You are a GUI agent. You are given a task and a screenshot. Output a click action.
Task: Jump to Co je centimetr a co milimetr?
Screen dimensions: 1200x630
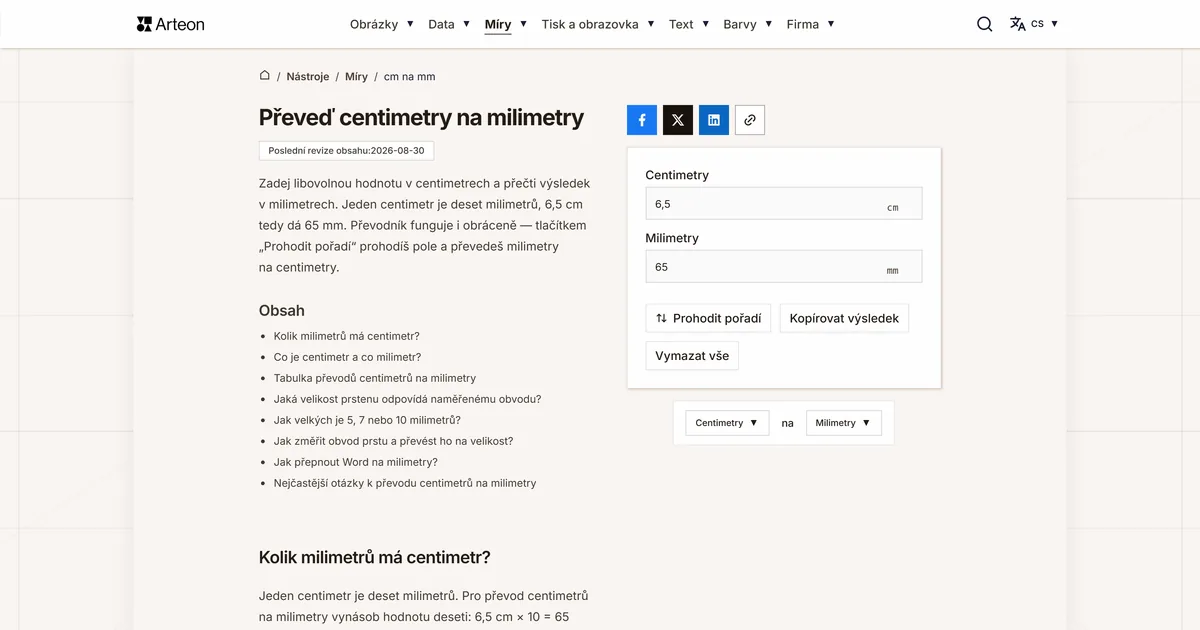pyautogui.click(x=347, y=357)
